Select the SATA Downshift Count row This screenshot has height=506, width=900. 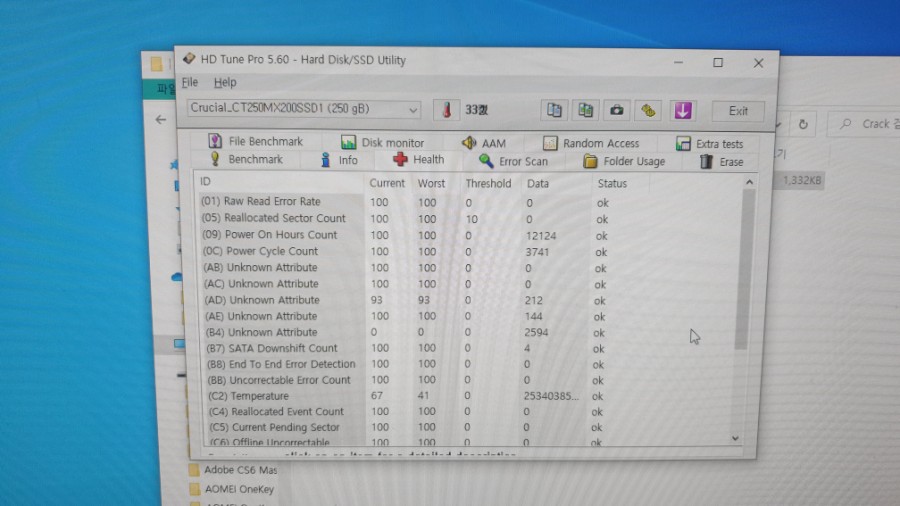tap(470, 348)
